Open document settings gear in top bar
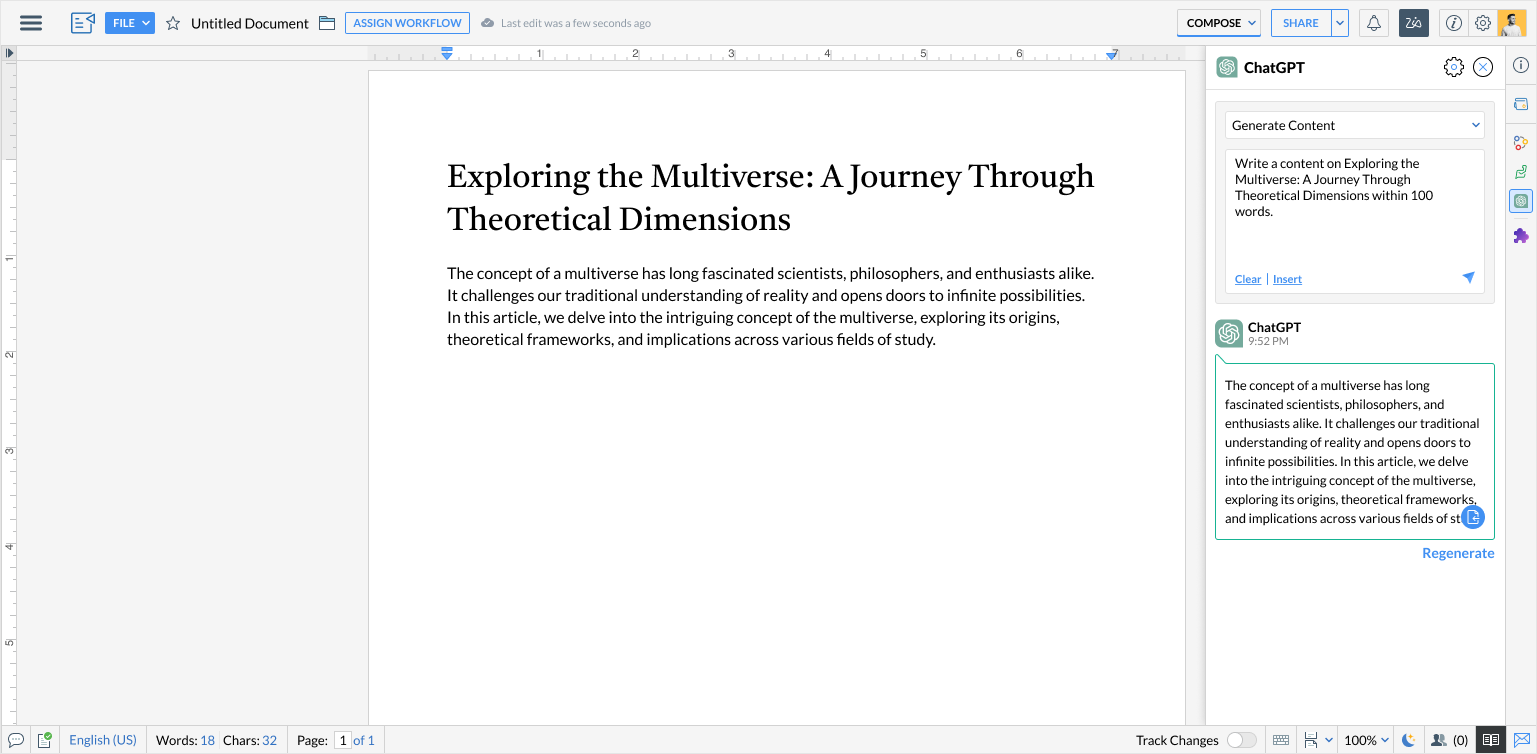 click(1483, 23)
